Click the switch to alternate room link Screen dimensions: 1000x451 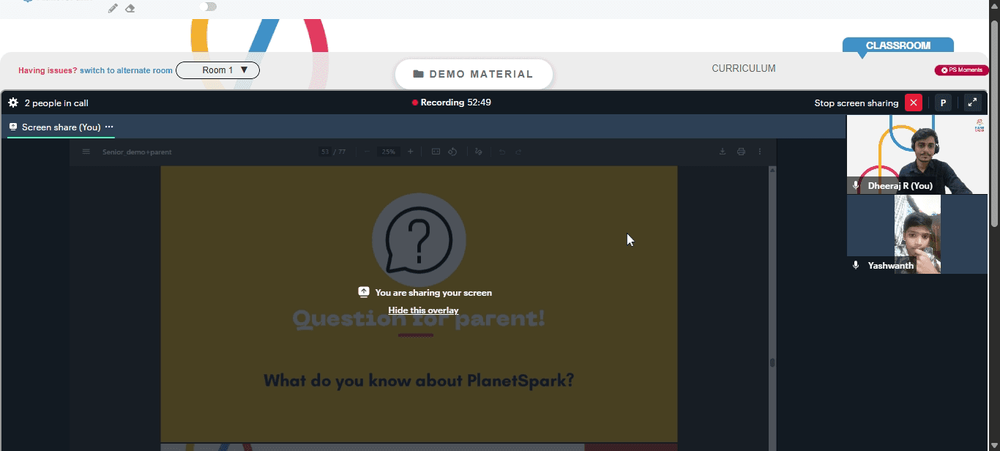pyautogui.click(x=126, y=71)
